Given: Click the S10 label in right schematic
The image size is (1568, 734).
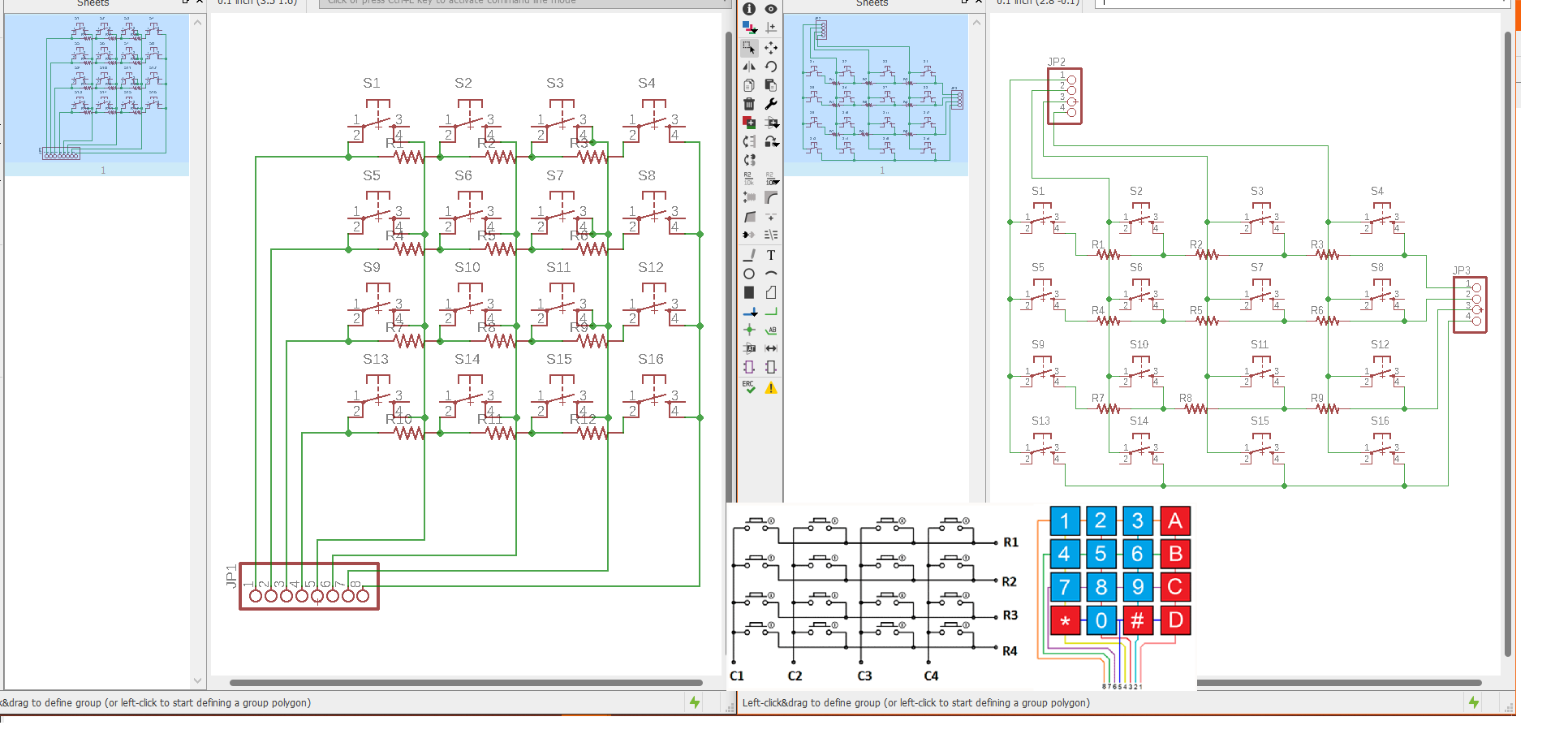Looking at the screenshot, I should (x=1139, y=344).
